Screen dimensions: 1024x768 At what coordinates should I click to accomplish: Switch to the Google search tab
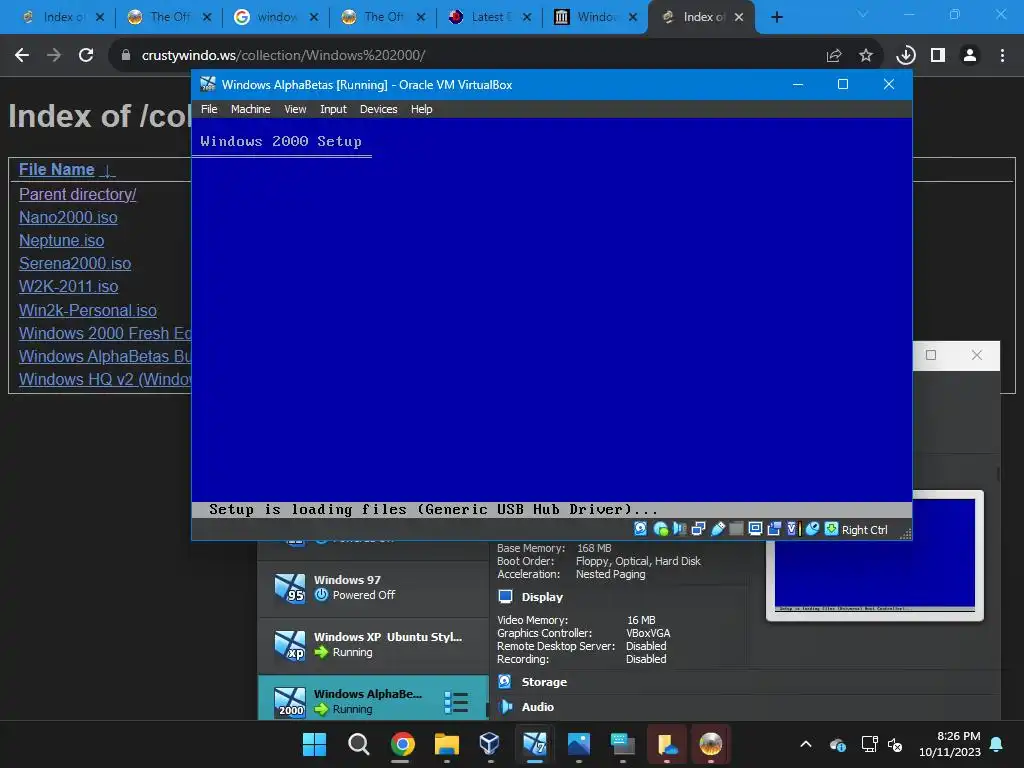[x=274, y=17]
